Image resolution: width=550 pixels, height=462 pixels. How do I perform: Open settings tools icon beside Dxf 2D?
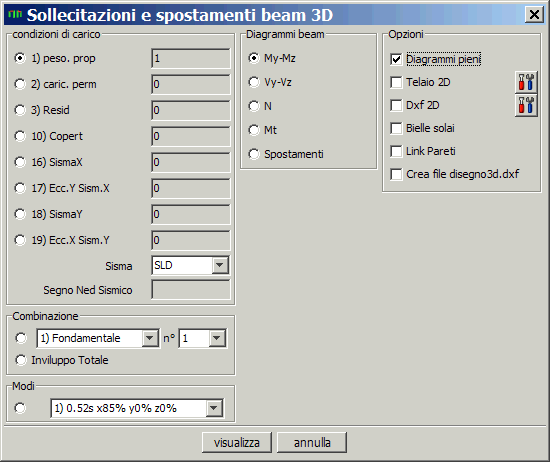click(x=526, y=105)
